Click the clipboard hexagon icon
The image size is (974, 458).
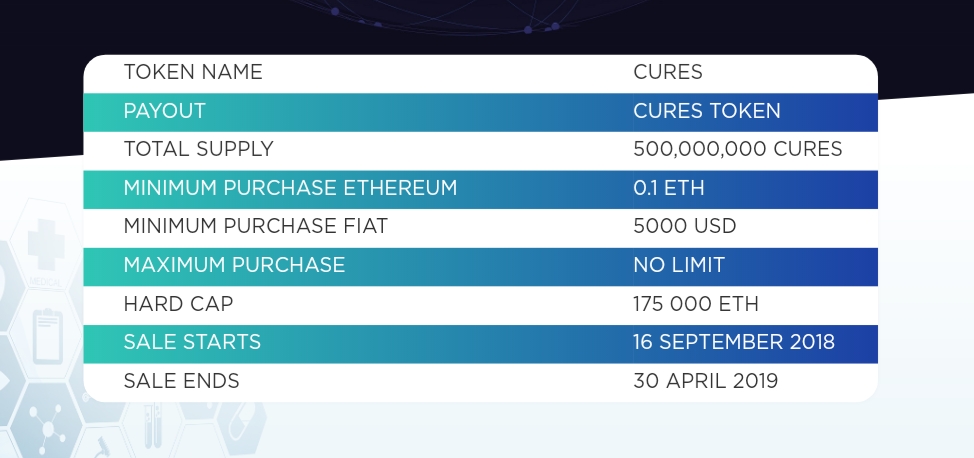point(47,336)
